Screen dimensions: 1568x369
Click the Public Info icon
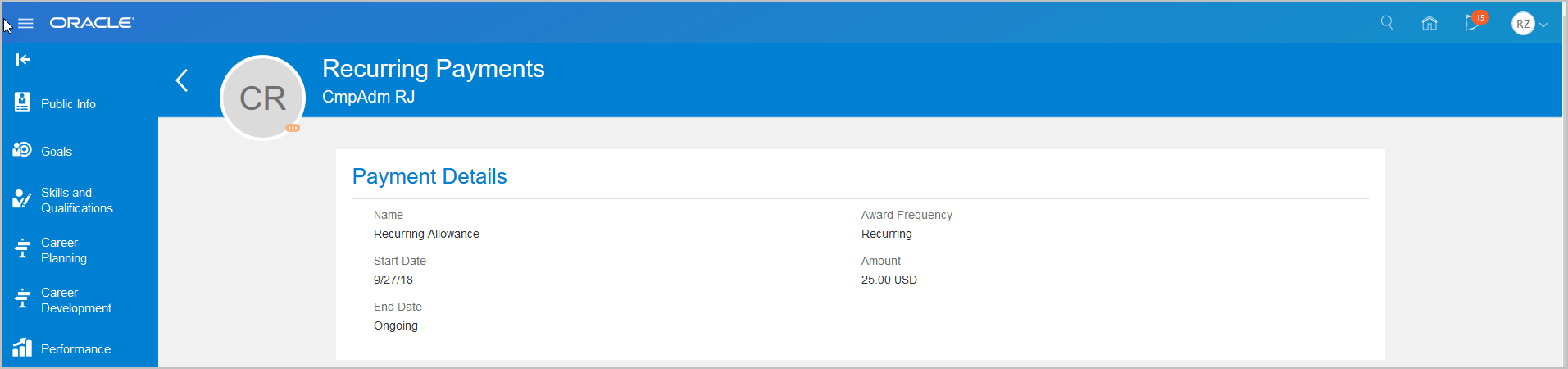tap(22, 102)
